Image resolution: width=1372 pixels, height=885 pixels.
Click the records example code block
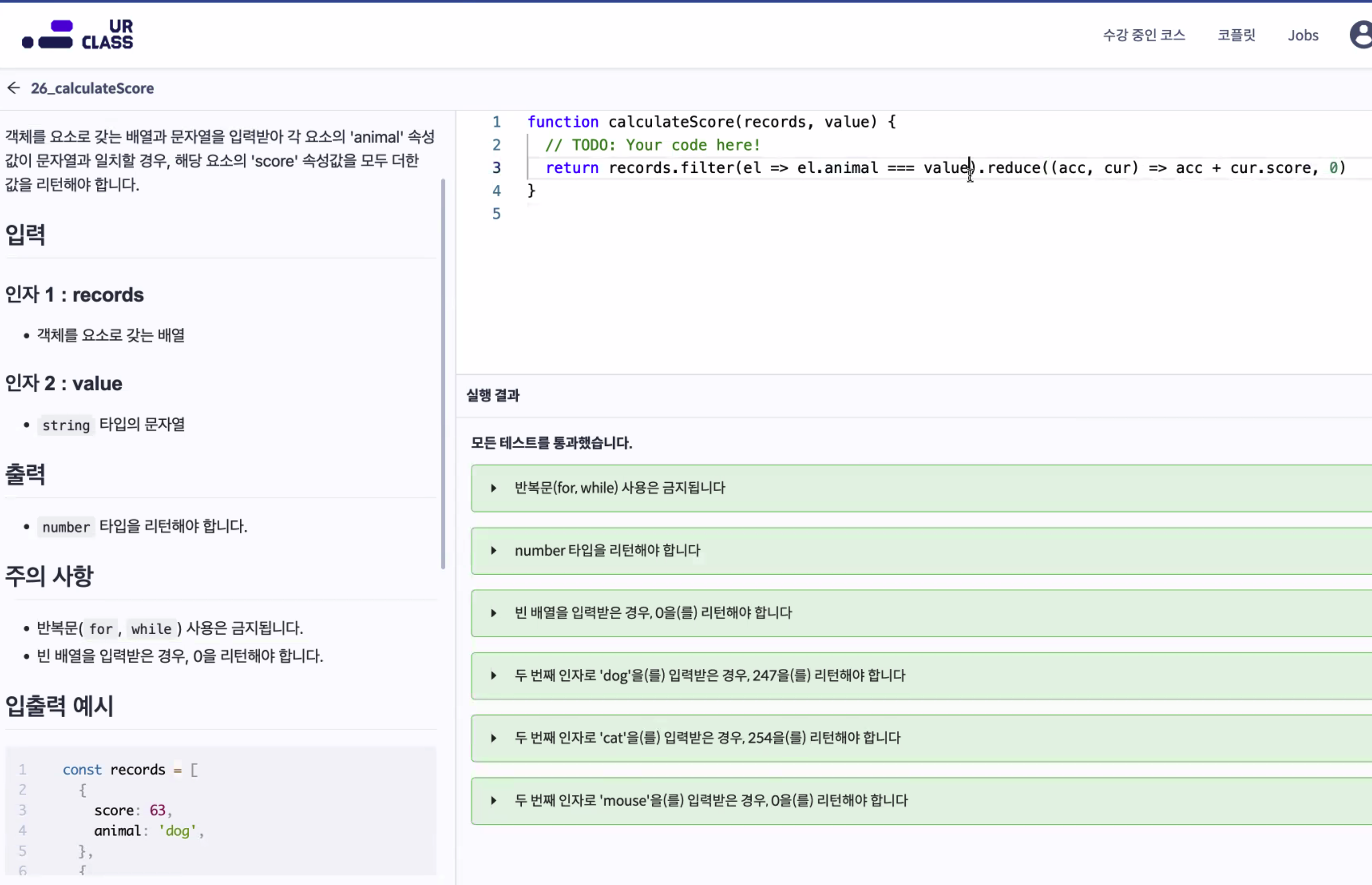221,811
